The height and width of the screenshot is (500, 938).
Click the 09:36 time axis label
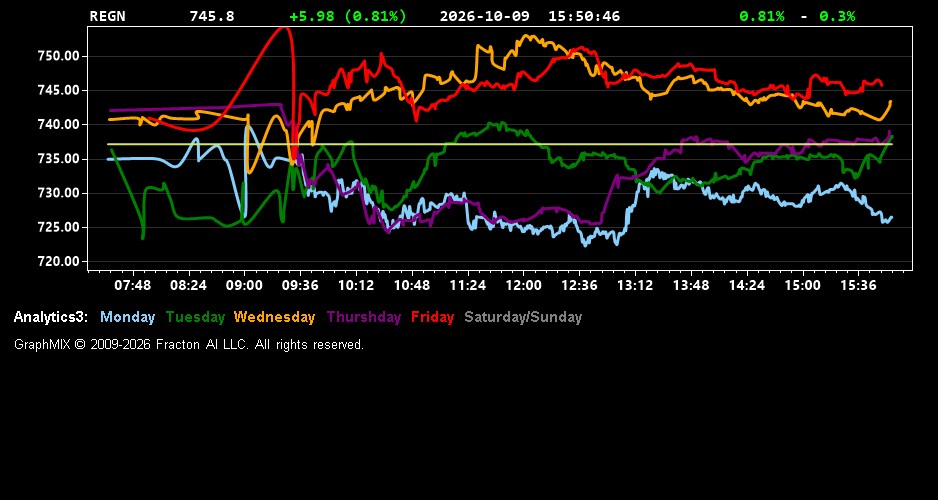click(300, 285)
